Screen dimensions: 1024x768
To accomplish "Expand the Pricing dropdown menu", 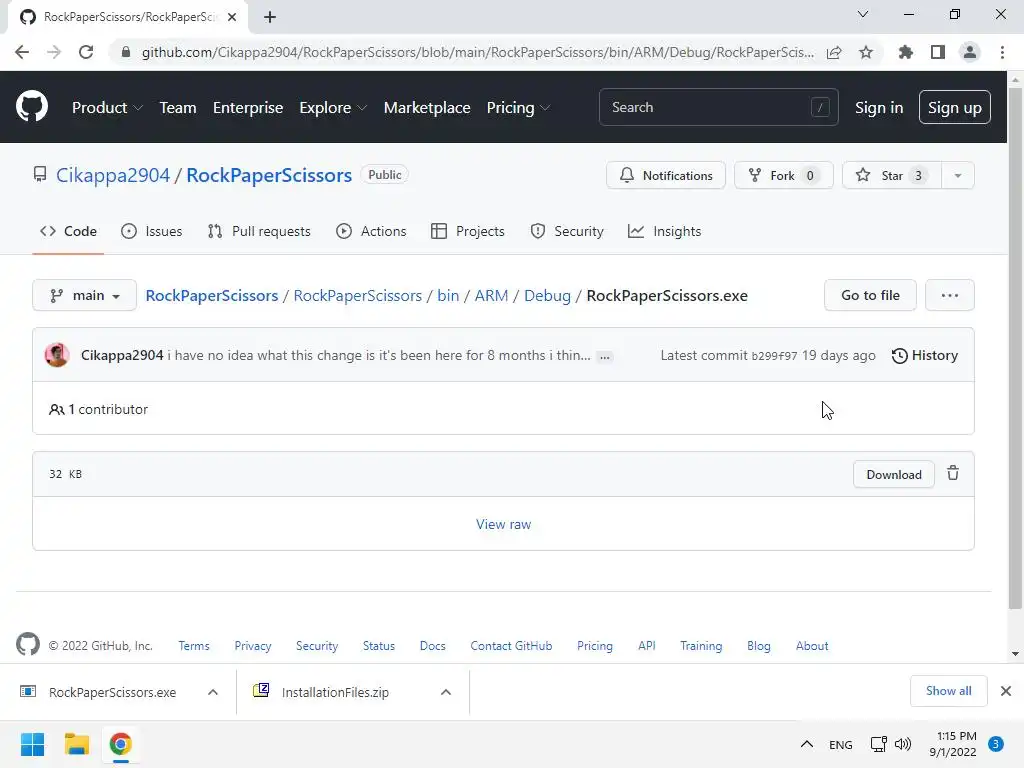I will click(x=519, y=108).
